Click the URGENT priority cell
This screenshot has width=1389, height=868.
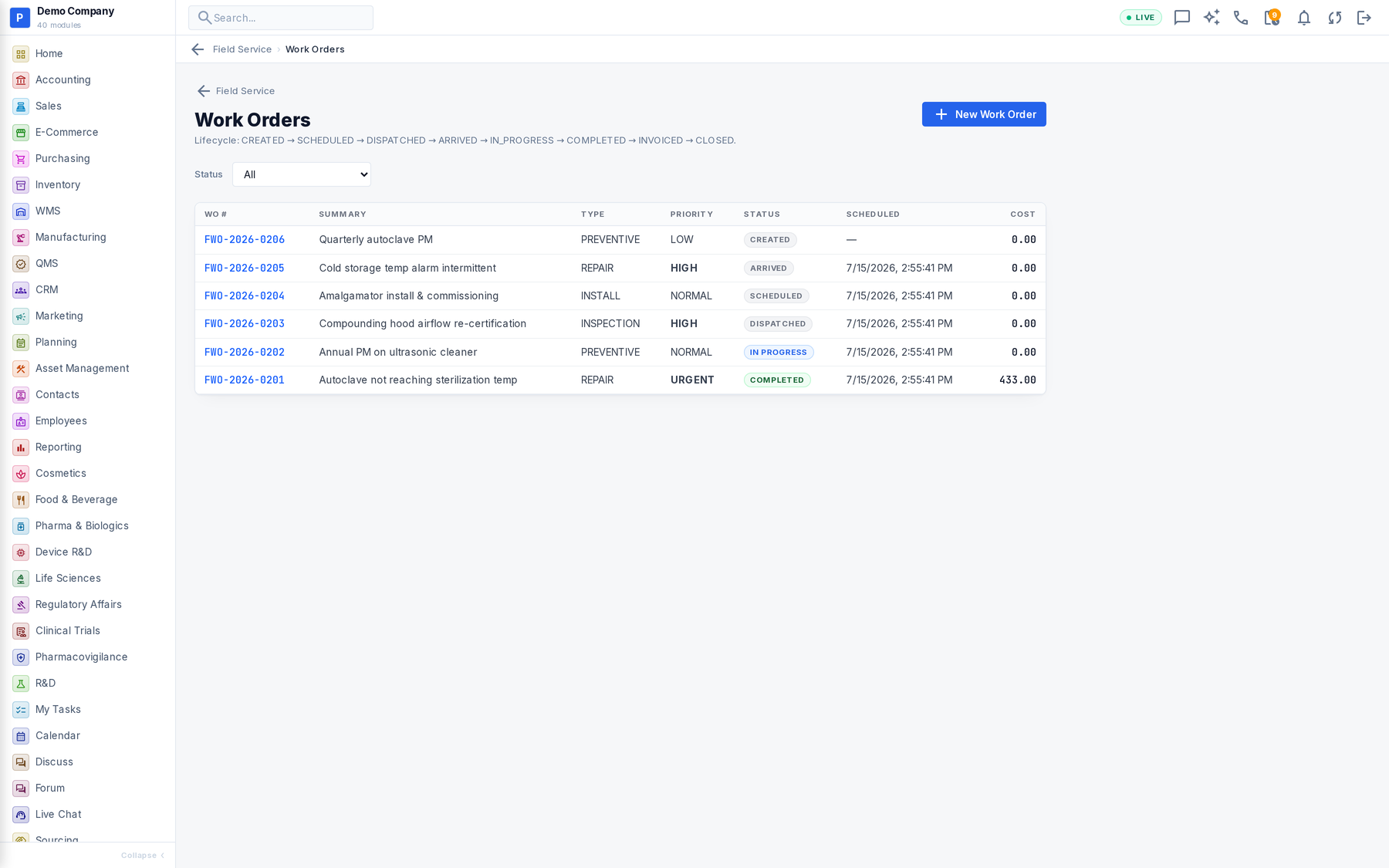692,380
